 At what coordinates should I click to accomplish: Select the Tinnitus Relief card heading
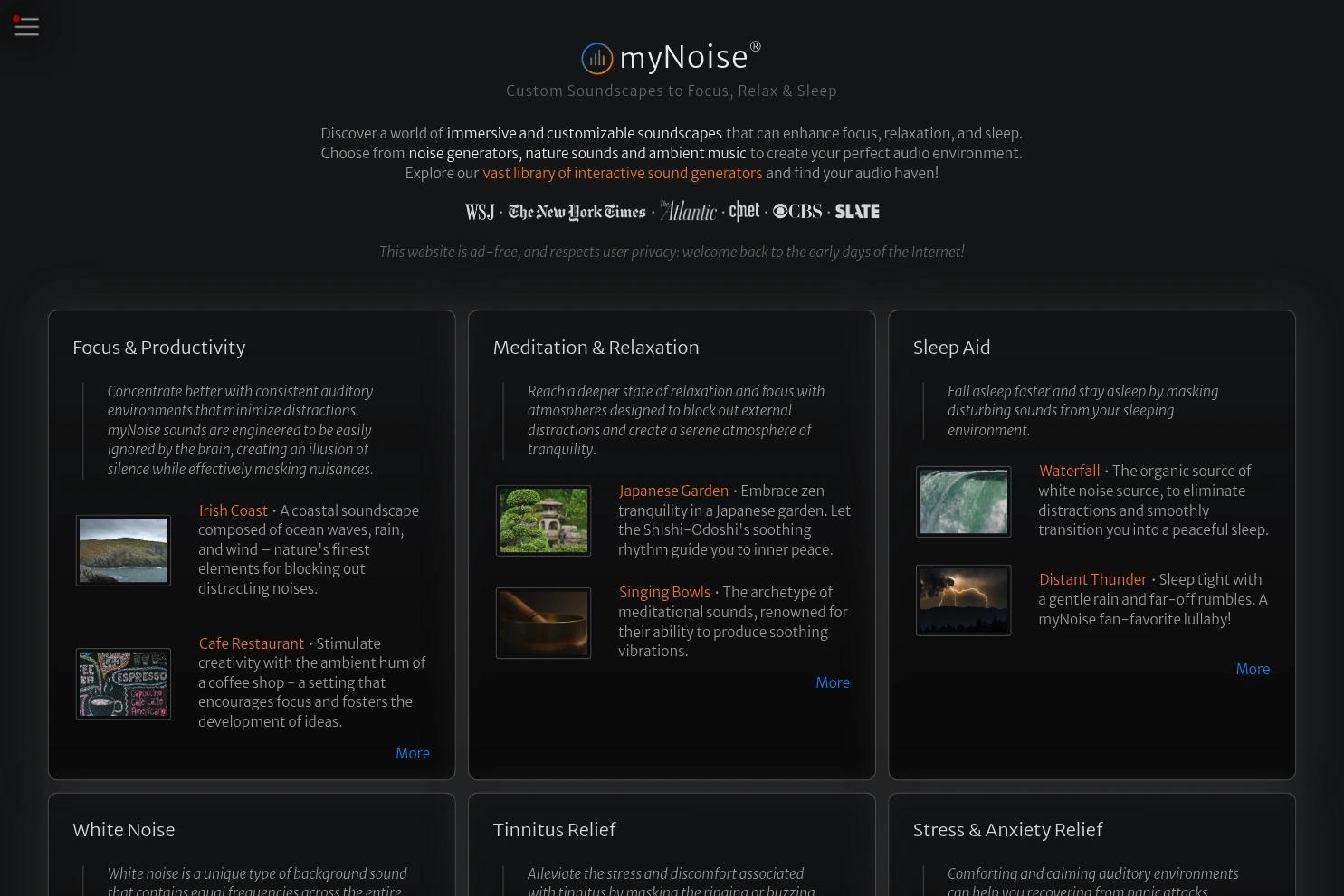tap(554, 830)
